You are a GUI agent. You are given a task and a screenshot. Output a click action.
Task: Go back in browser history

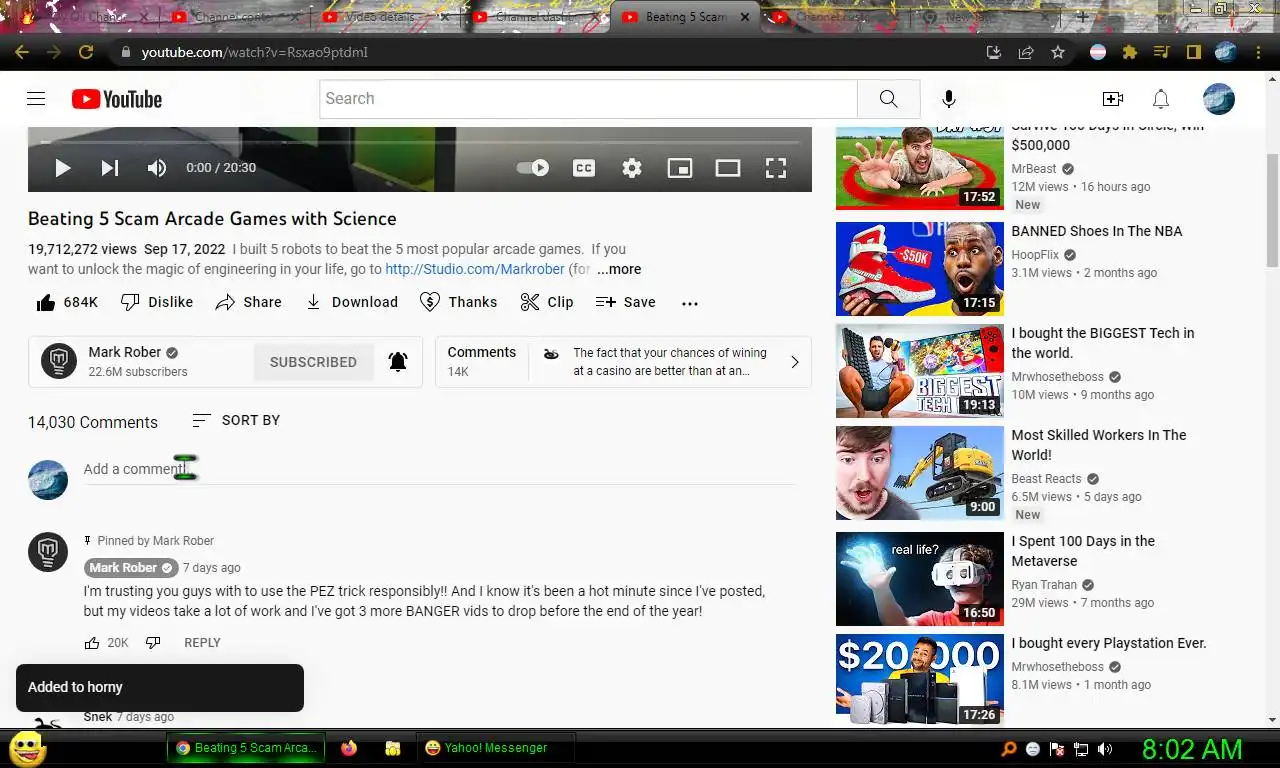pos(22,52)
